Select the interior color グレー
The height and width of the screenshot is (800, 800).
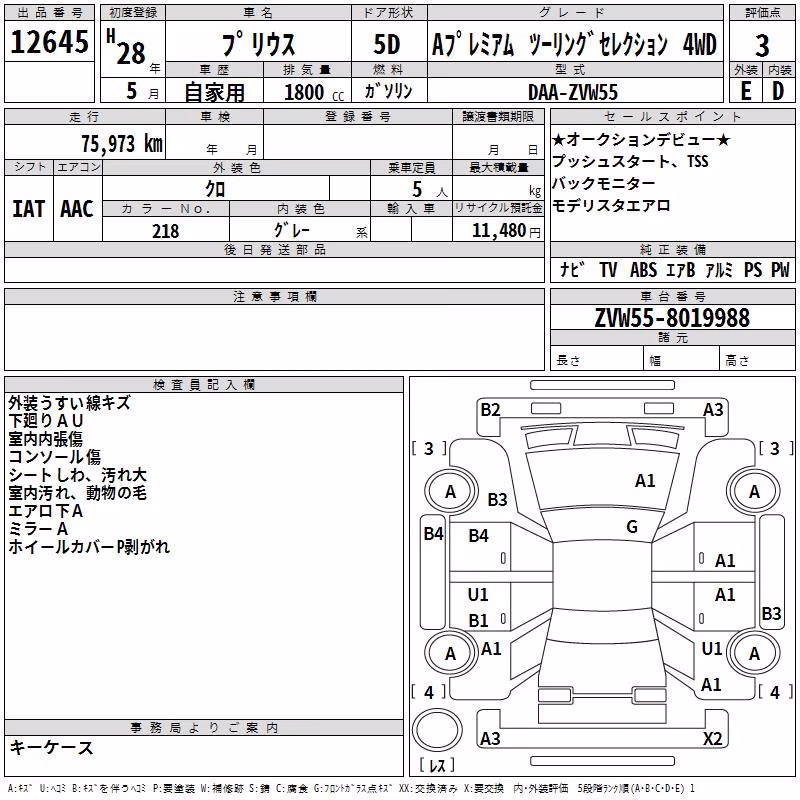click(292, 230)
